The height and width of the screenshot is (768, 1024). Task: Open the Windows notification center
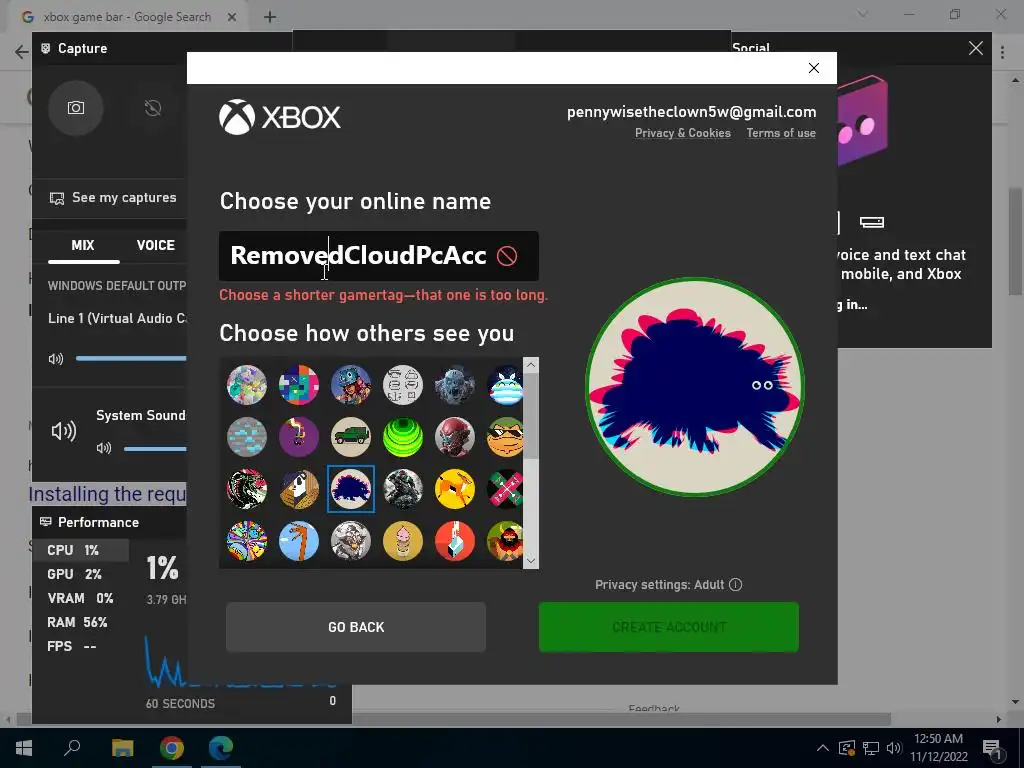tap(993, 748)
